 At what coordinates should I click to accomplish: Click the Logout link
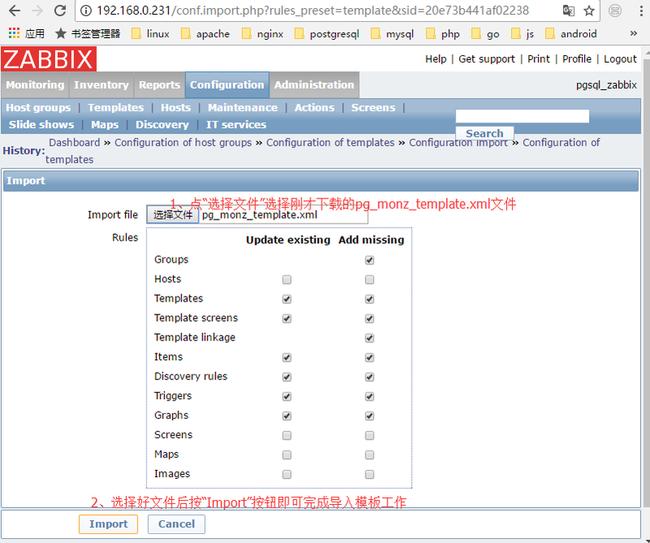620,59
